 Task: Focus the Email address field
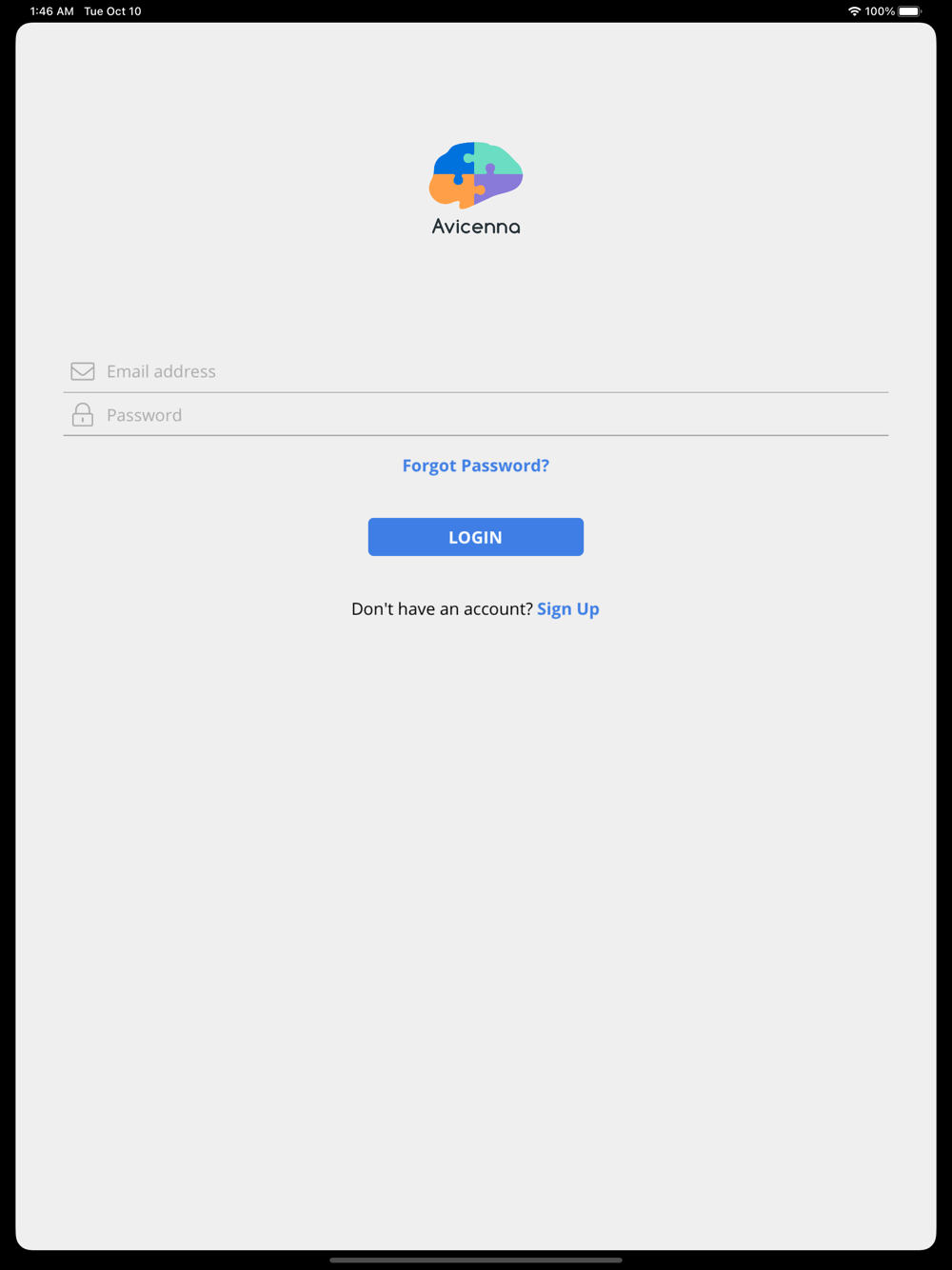point(476,371)
